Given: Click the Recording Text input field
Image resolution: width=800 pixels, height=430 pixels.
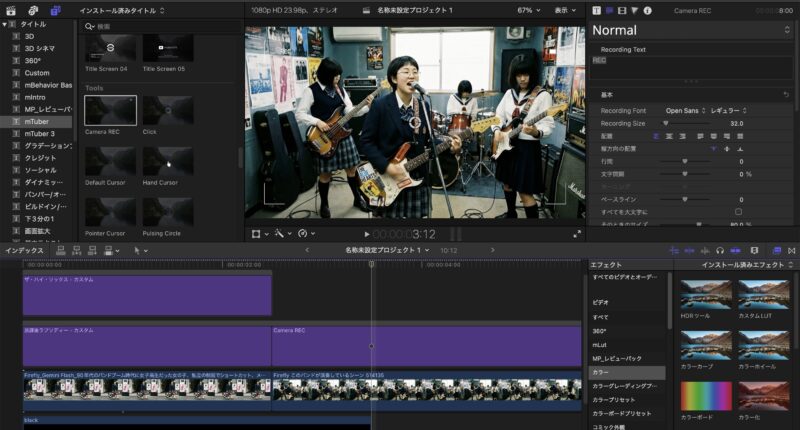Looking at the screenshot, I should tap(691, 67).
